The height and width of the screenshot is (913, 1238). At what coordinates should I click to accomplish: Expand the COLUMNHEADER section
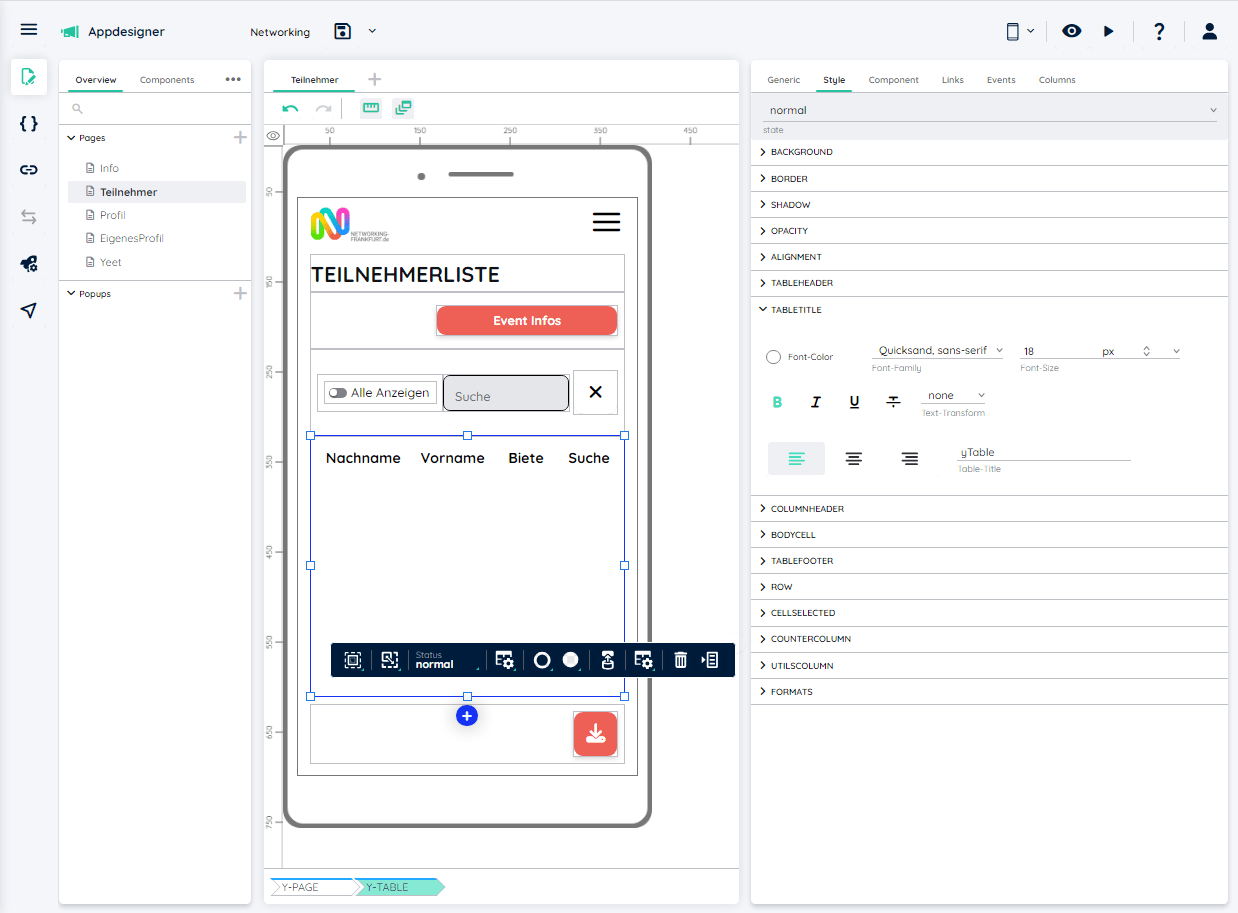point(807,509)
